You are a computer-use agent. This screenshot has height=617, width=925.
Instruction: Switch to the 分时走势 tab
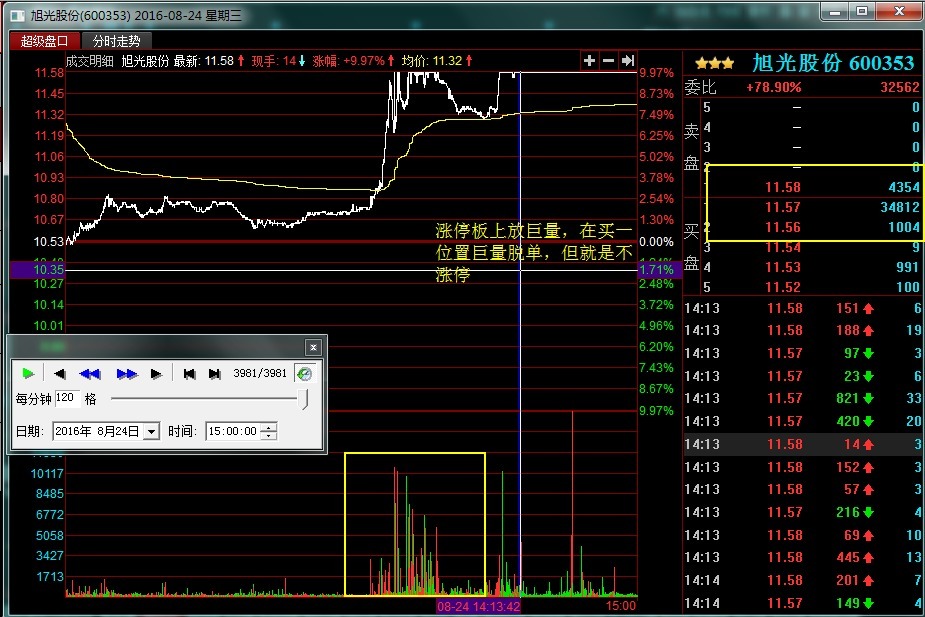117,41
